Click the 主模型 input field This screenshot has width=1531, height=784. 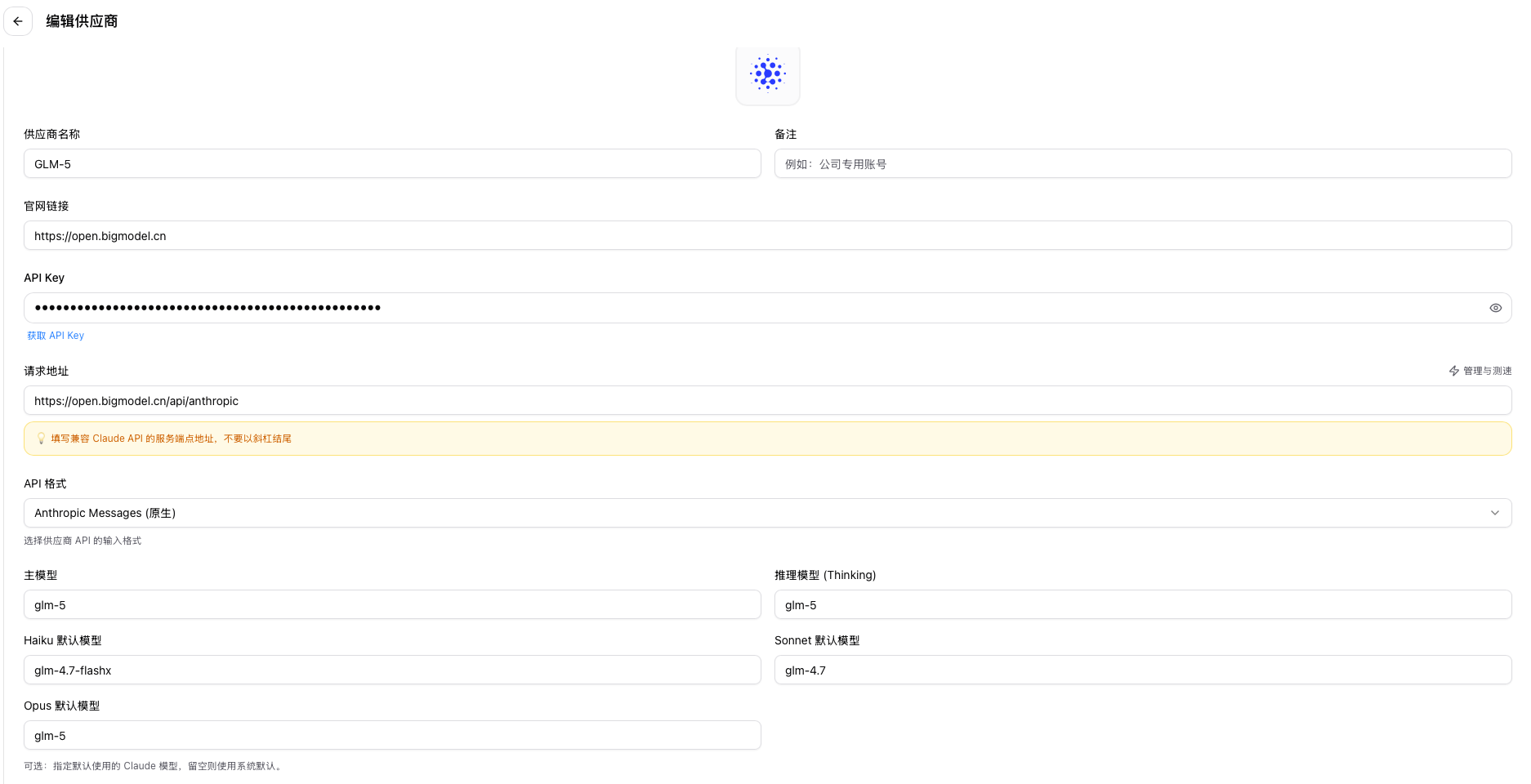[392, 605]
